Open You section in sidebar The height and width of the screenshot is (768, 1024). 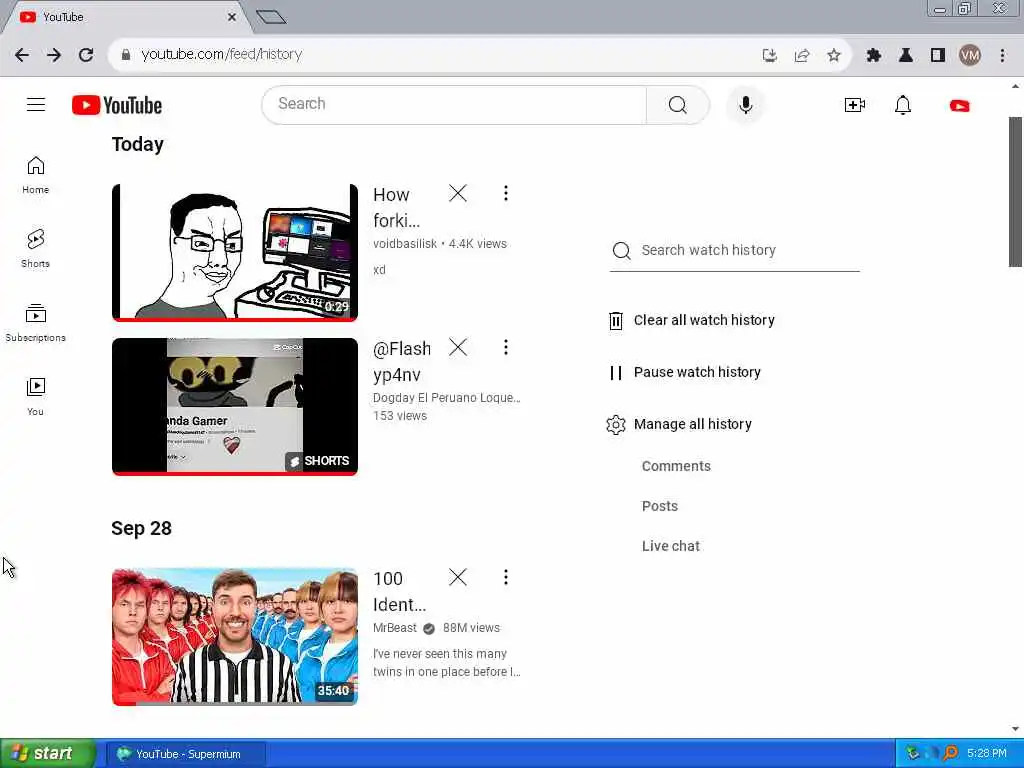click(x=35, y=396)
